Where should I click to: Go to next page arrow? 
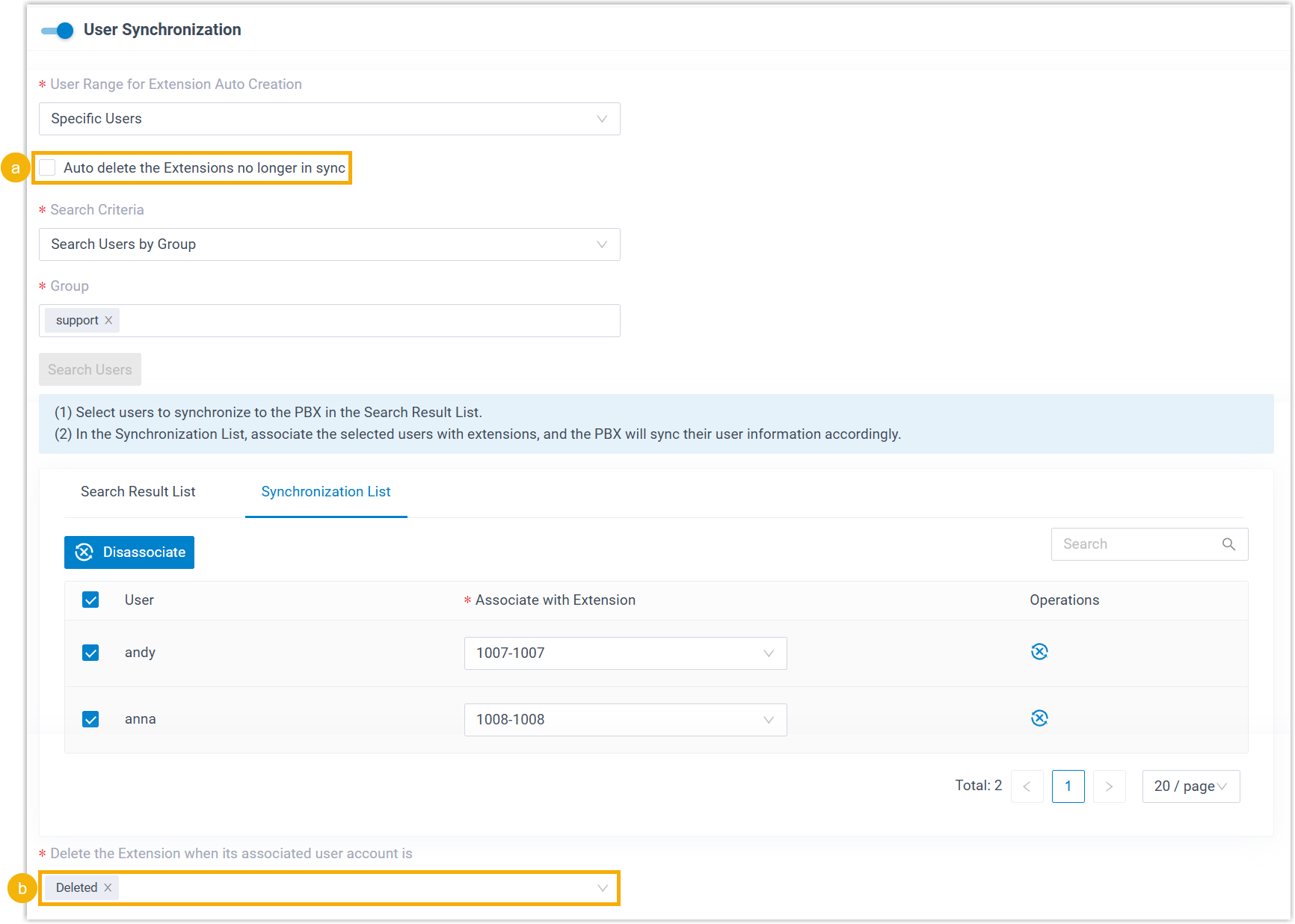click(x=1109, y=786)
